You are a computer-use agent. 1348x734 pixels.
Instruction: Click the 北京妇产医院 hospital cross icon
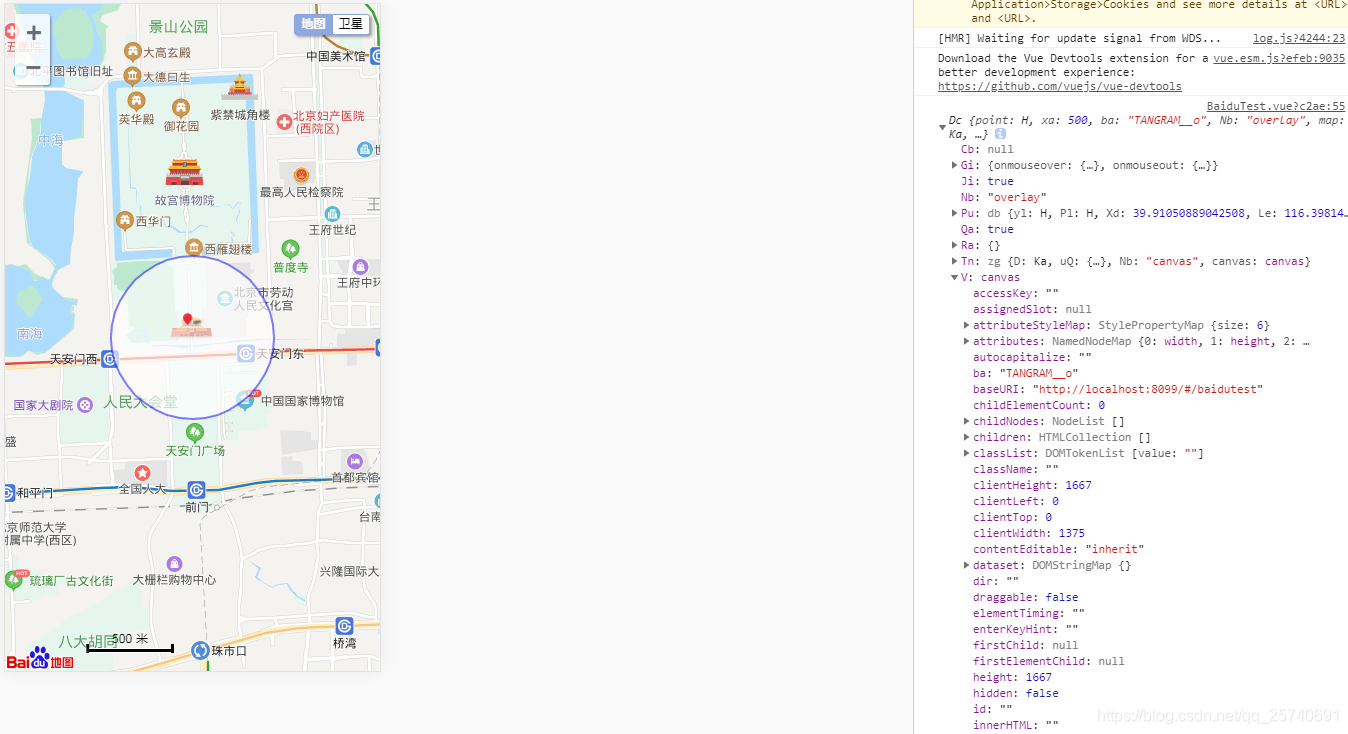[x=284, y=122]
